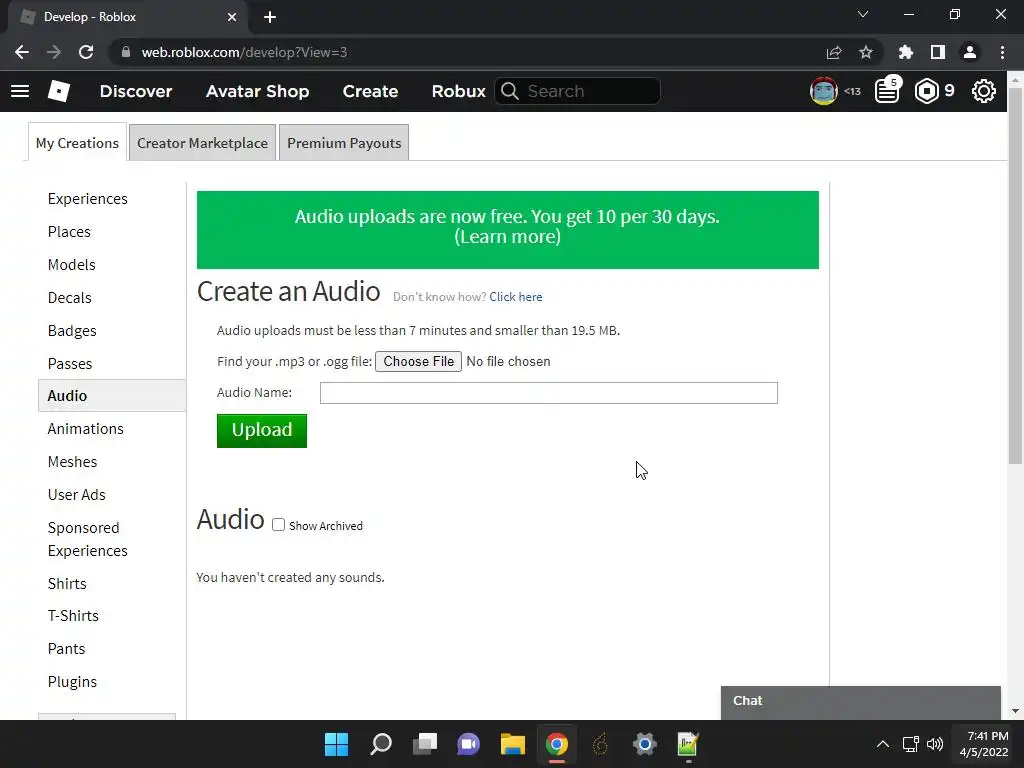Screen dimensions: 1024x768
Task: Click the browser forward arrow
Action: tap(54, 52)
